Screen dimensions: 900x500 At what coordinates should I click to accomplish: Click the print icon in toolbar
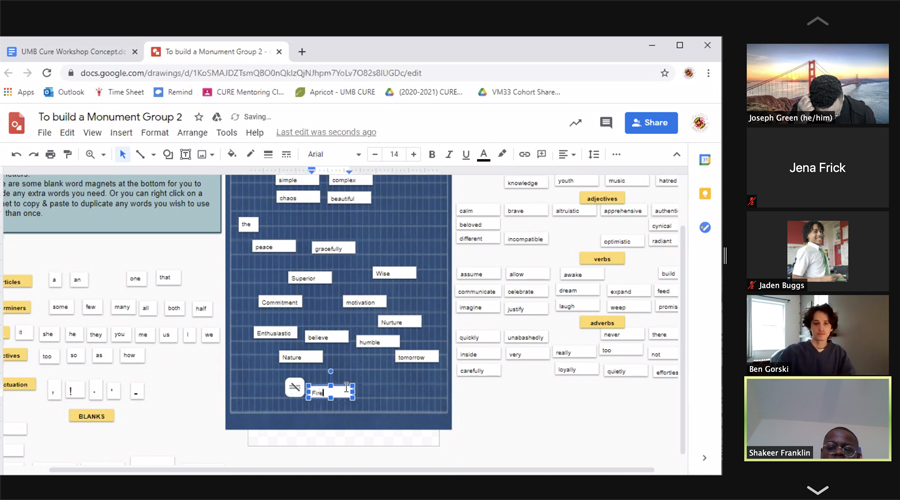pos(50,154)
